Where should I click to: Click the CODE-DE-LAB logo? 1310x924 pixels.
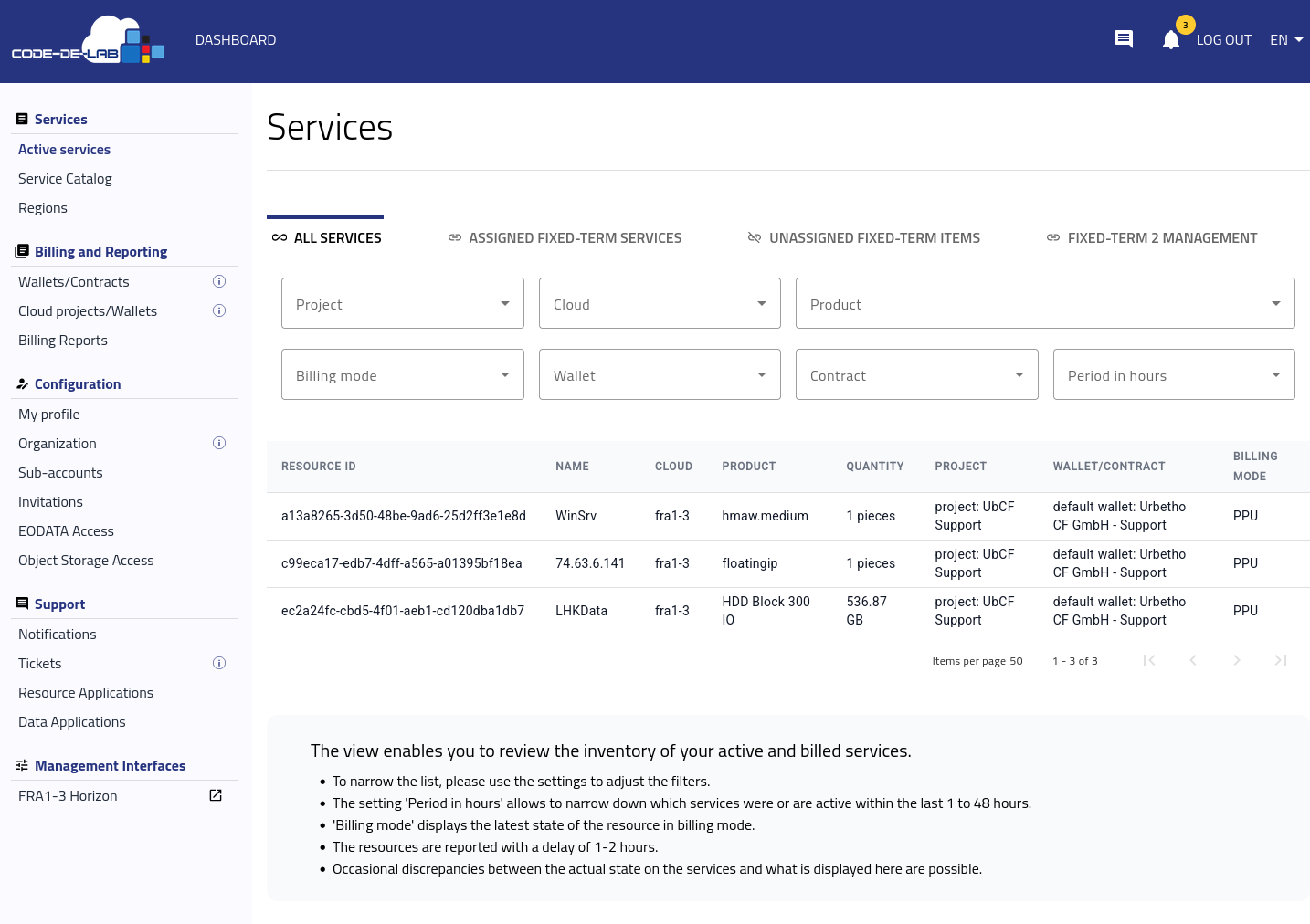(88, 40)
